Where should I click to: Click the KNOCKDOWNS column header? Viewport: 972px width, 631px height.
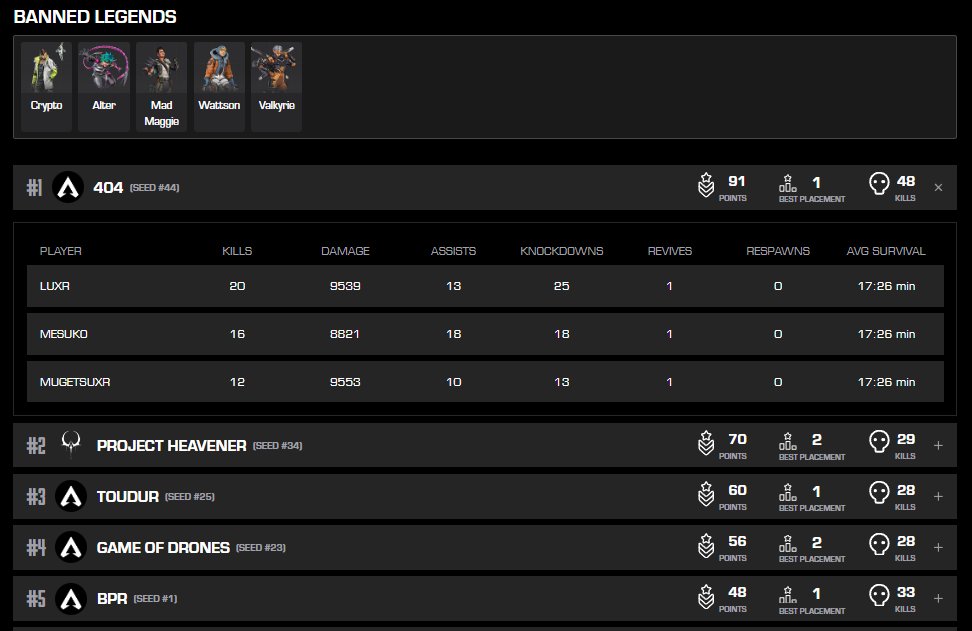(x=562, y=250)
